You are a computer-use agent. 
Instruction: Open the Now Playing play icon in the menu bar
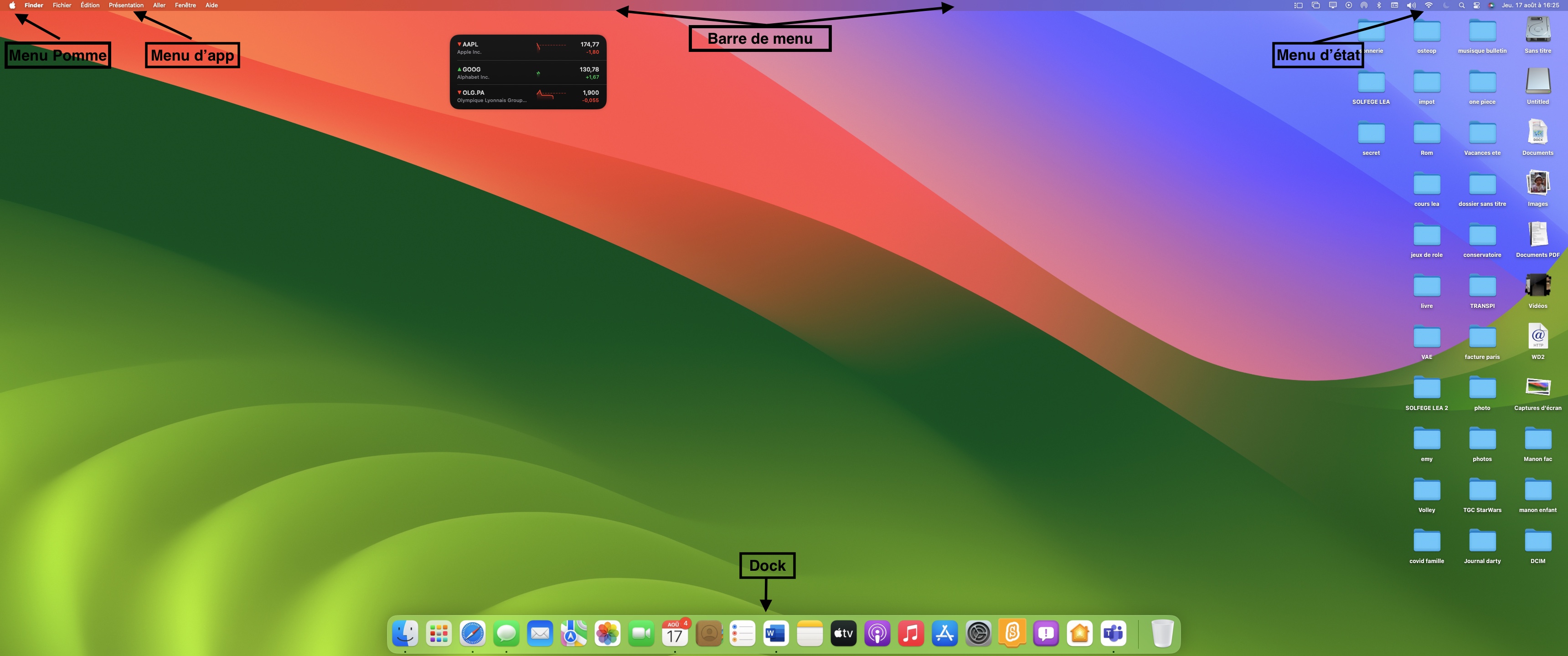(x=1349, y=5)
